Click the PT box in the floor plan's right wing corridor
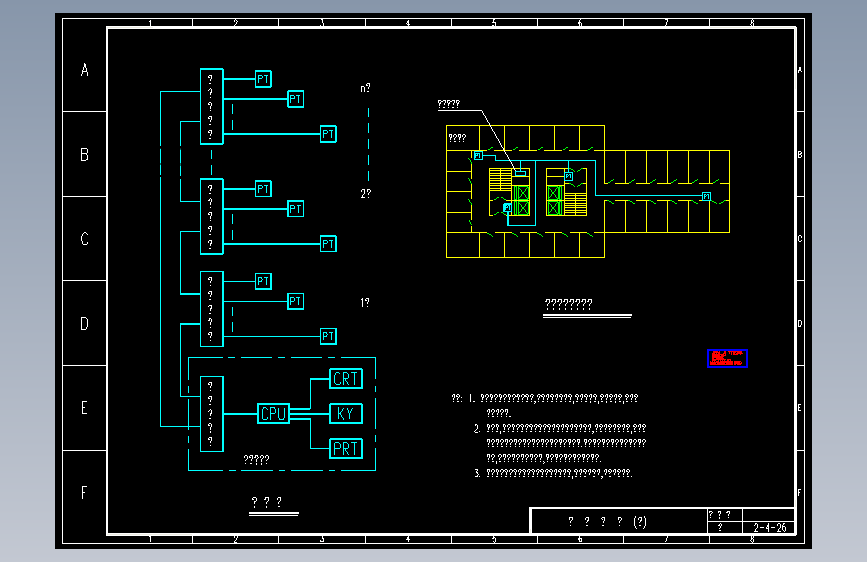Viewport: 867px width, 562px height. pyautogui.click(x=706, y=196)
